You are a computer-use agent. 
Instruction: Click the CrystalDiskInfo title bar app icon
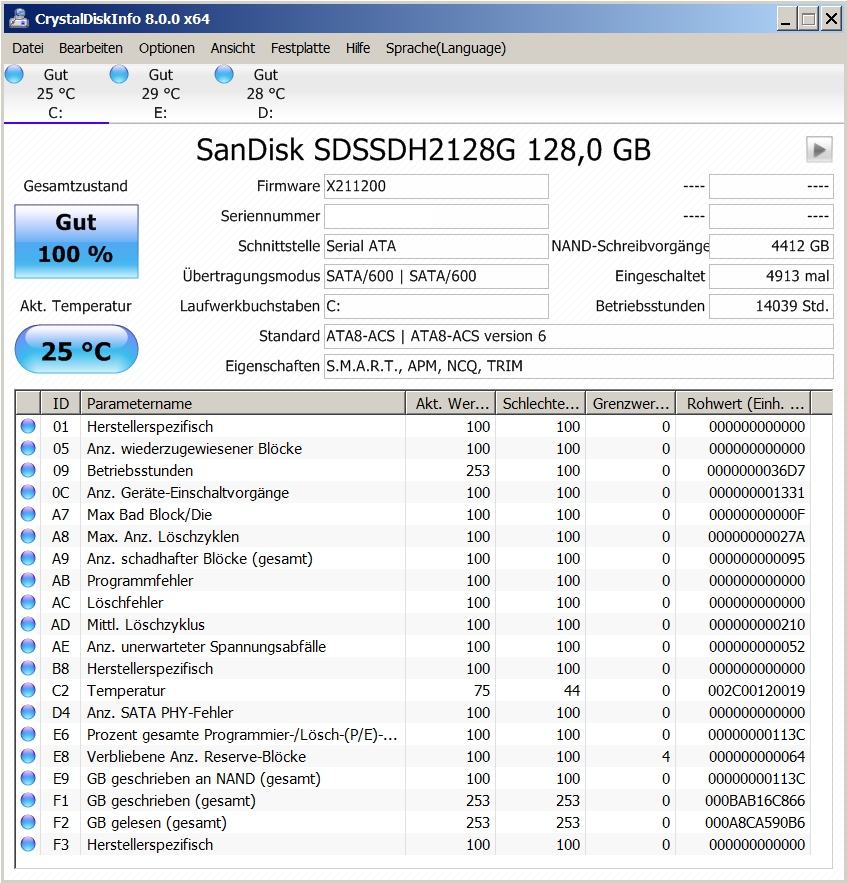(19, 19)
